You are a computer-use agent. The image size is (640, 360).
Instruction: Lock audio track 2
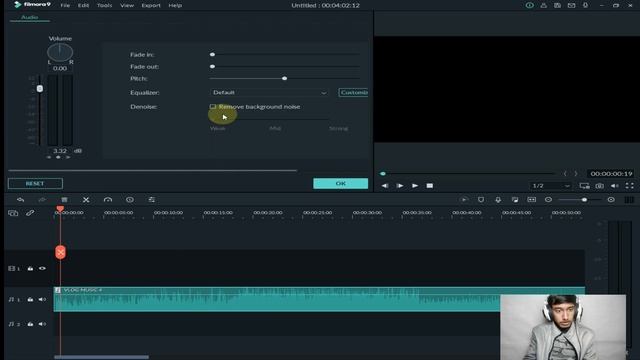pos(30,324)
